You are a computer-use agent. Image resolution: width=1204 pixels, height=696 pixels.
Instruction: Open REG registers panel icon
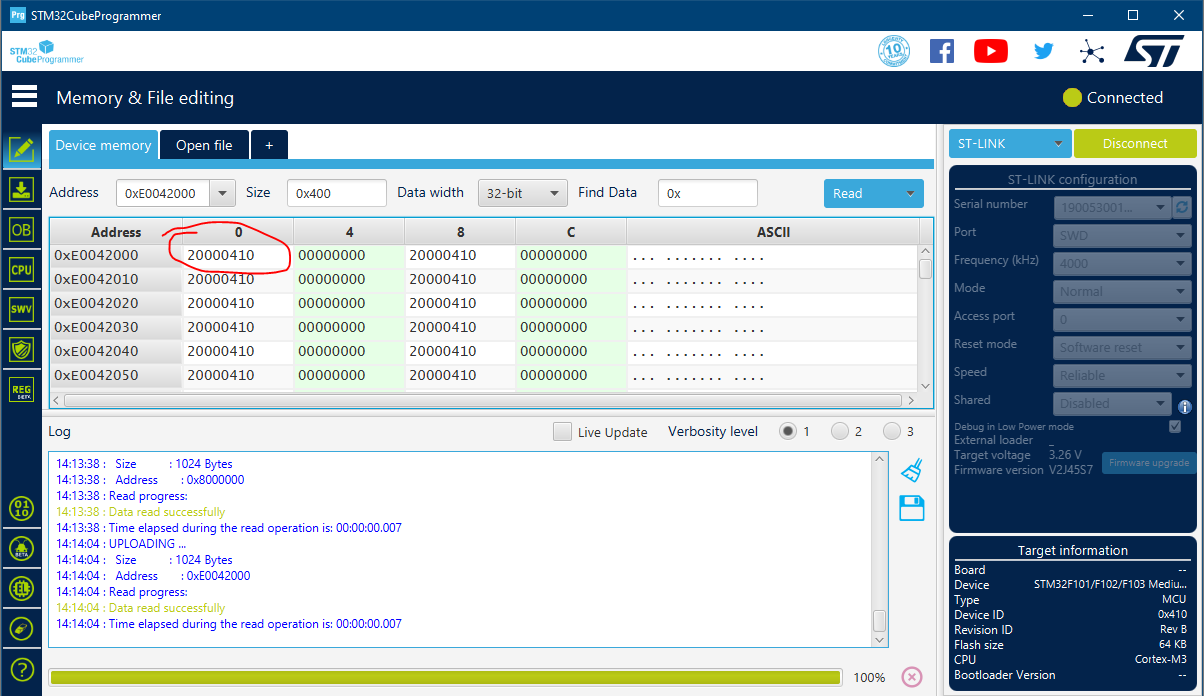[x=21, y=389]
